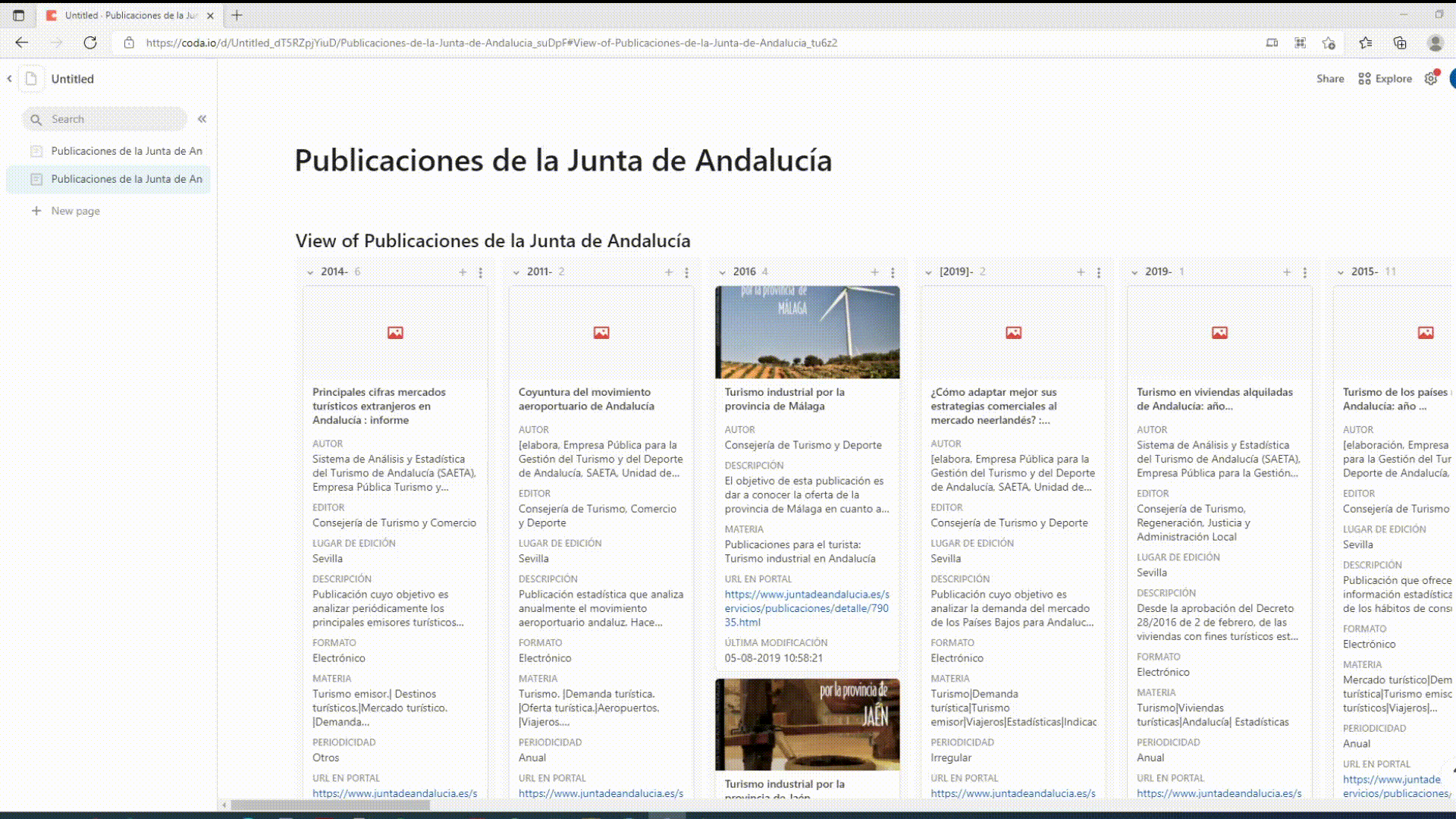
Task: Click the Málaga vineyard cover thumbnail
Action: click(806, 331)
